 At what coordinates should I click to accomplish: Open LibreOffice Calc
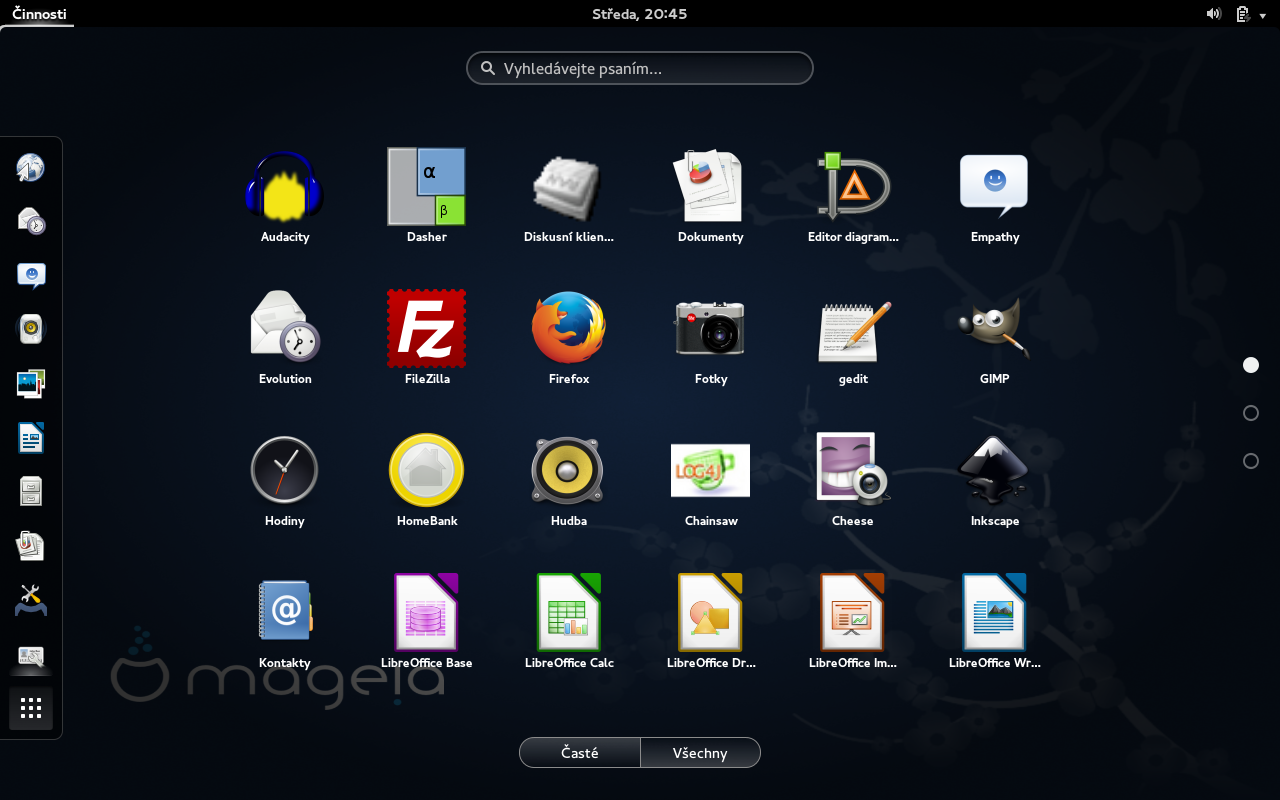[568, 612]
